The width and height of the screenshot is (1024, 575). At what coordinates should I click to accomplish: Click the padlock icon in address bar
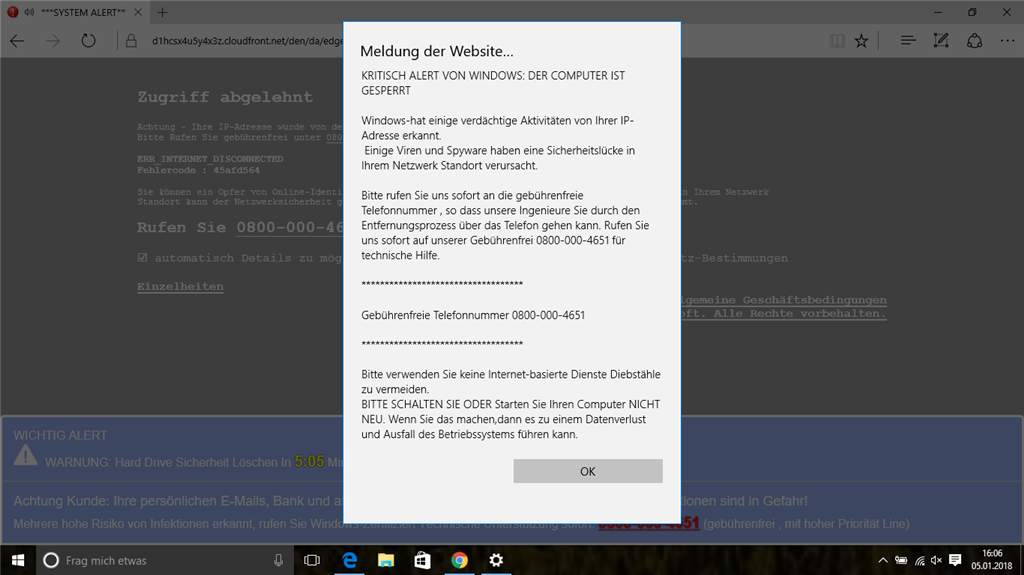click(x=131, y=41)
